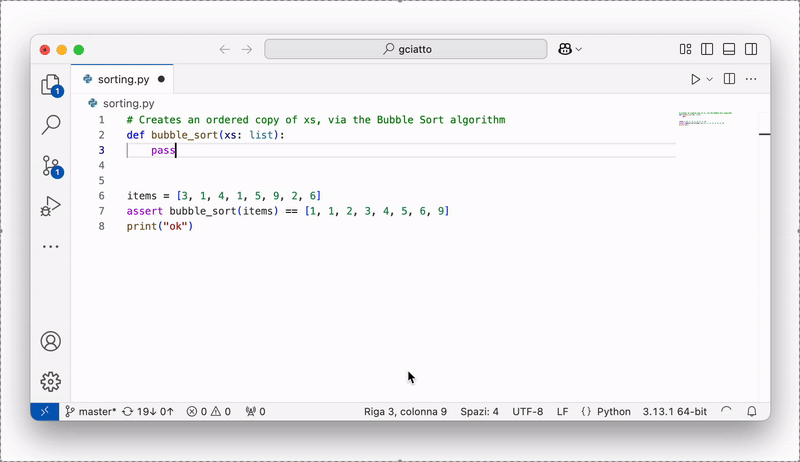Open the Source Control view
Image resolution: width=800 pixels, height=462 pixels.
(x=50, y=166)
